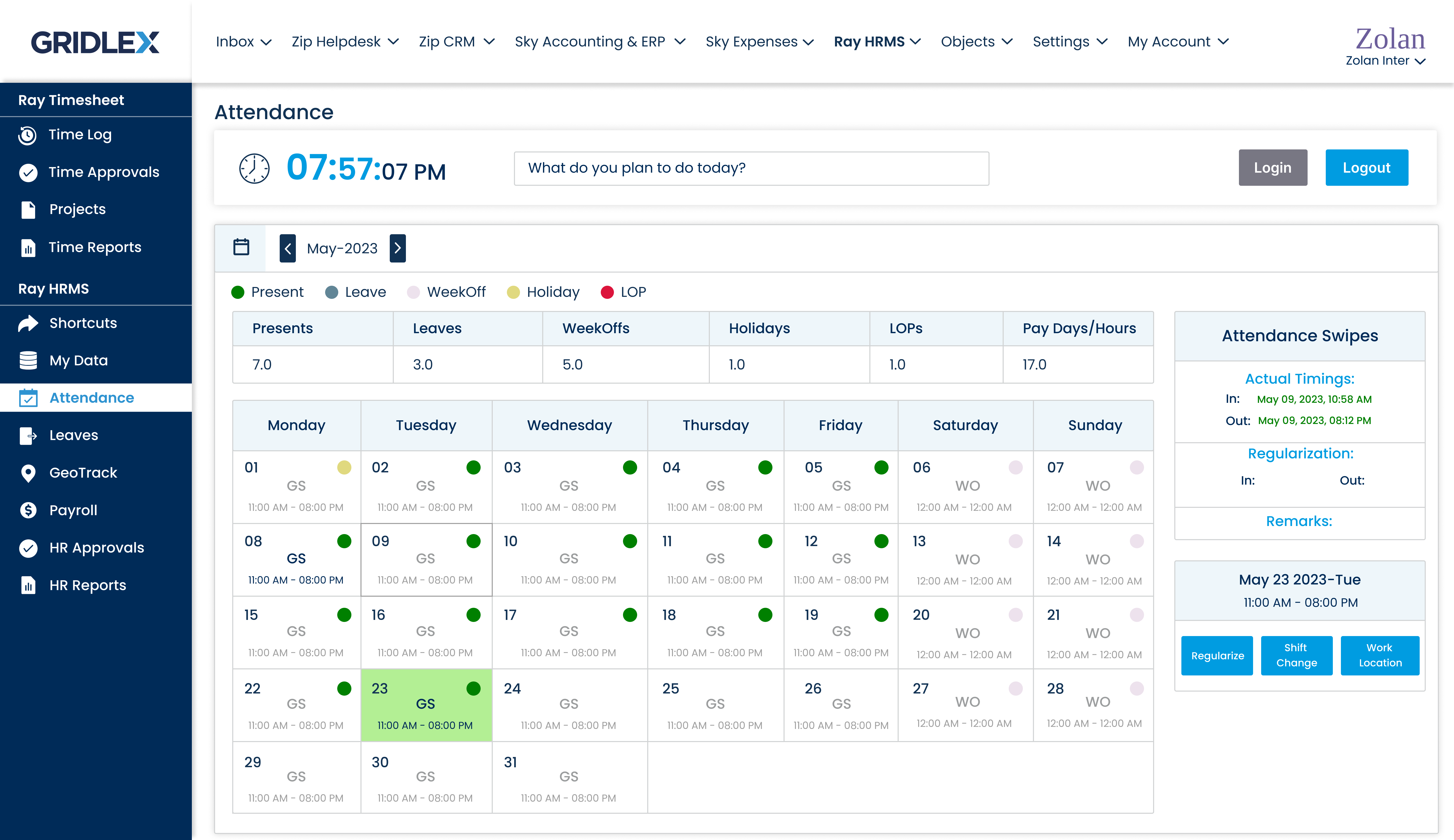
Task: Click the Payroll dollar icon
Action: [x=28, y=511]
